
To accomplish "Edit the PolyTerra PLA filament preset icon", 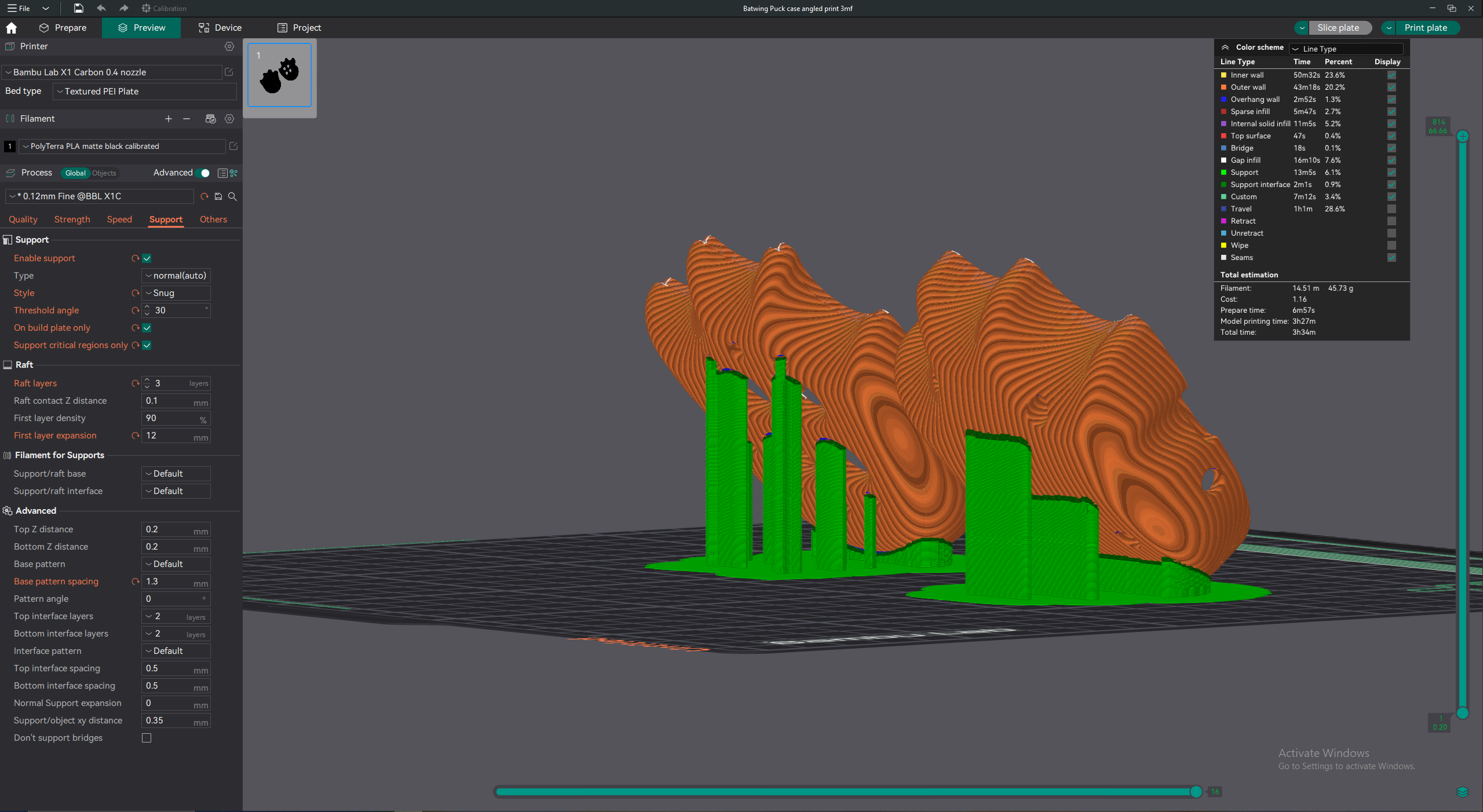I will [x=233, y=146].
